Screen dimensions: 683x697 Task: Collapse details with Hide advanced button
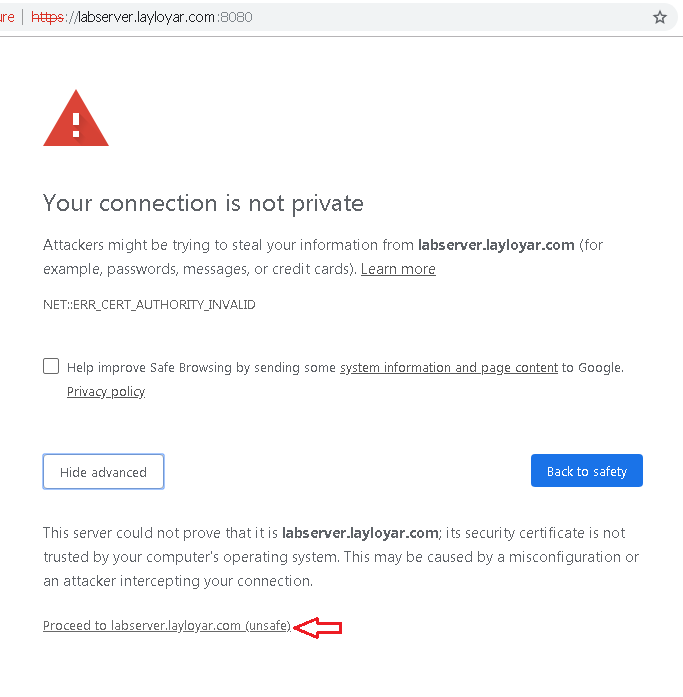(104, 472)
